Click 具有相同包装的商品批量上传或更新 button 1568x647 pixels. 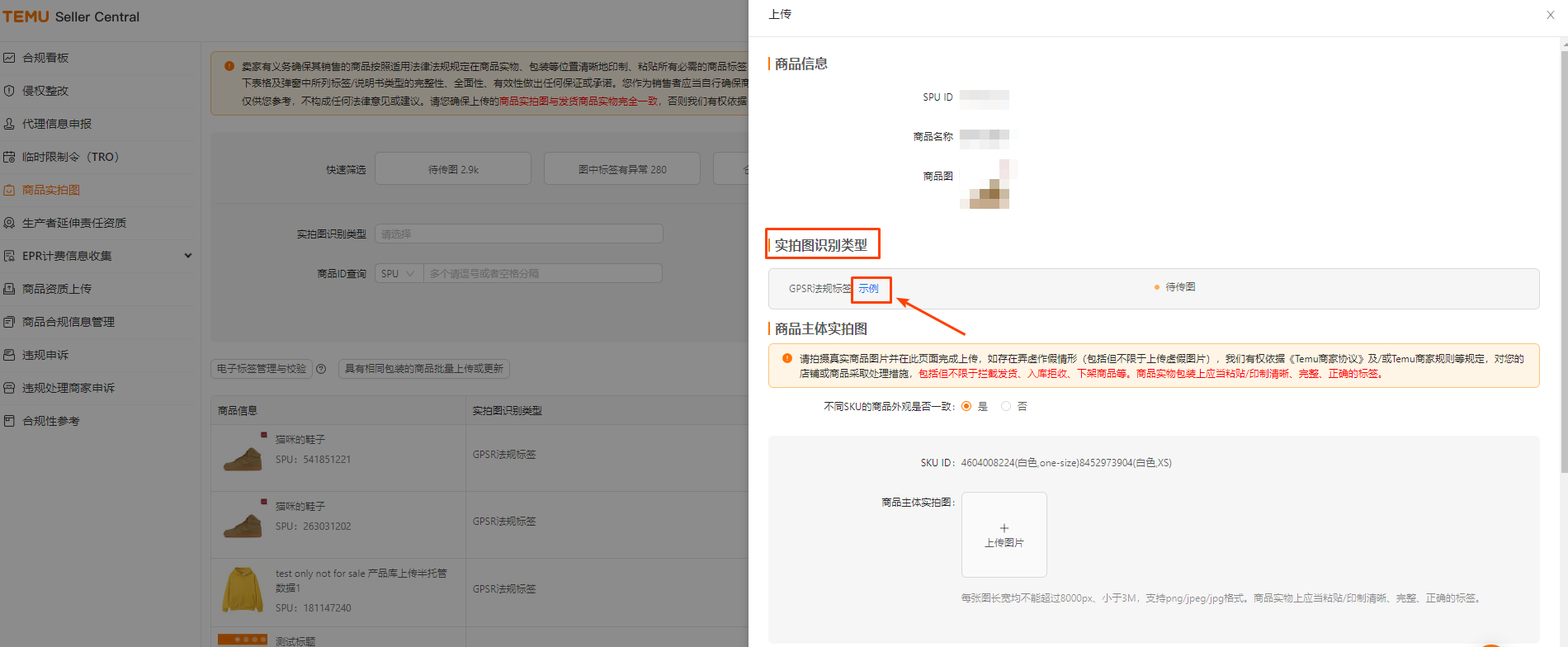pyautogui.click(x=424, y=369)
